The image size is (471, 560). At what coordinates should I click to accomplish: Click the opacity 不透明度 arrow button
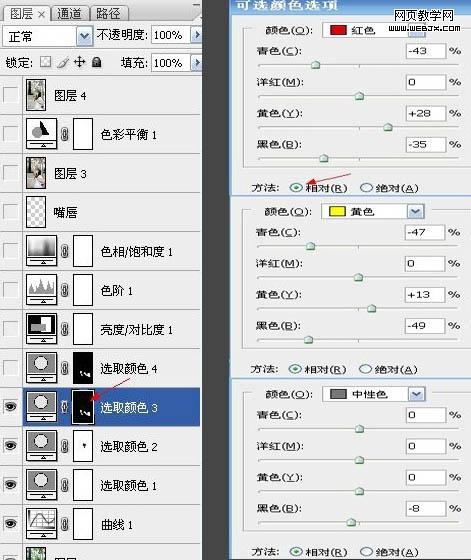coord(197,35)
